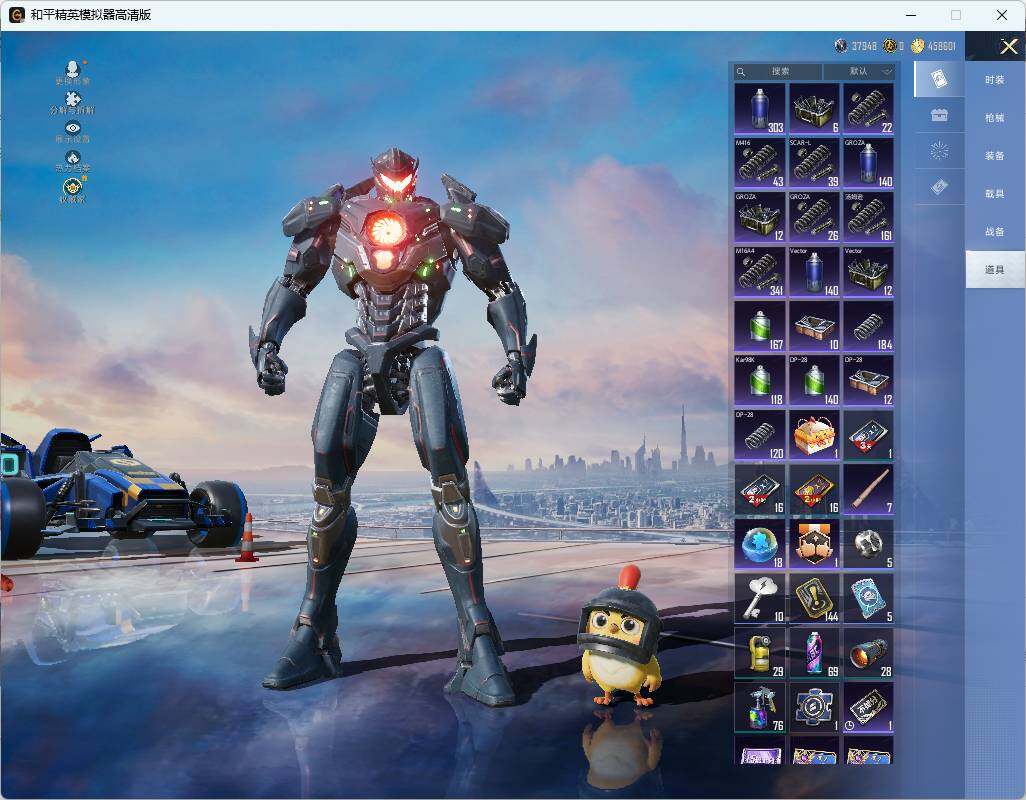
Task: Select the DP-28 spring item with 120
Action: pyautogui.click(x=760, y=435)
